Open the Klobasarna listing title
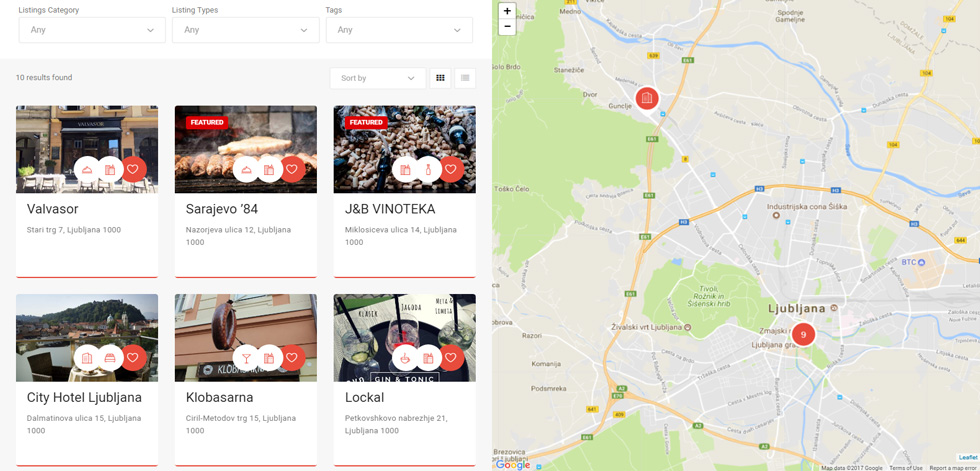 tap(219, 397)
